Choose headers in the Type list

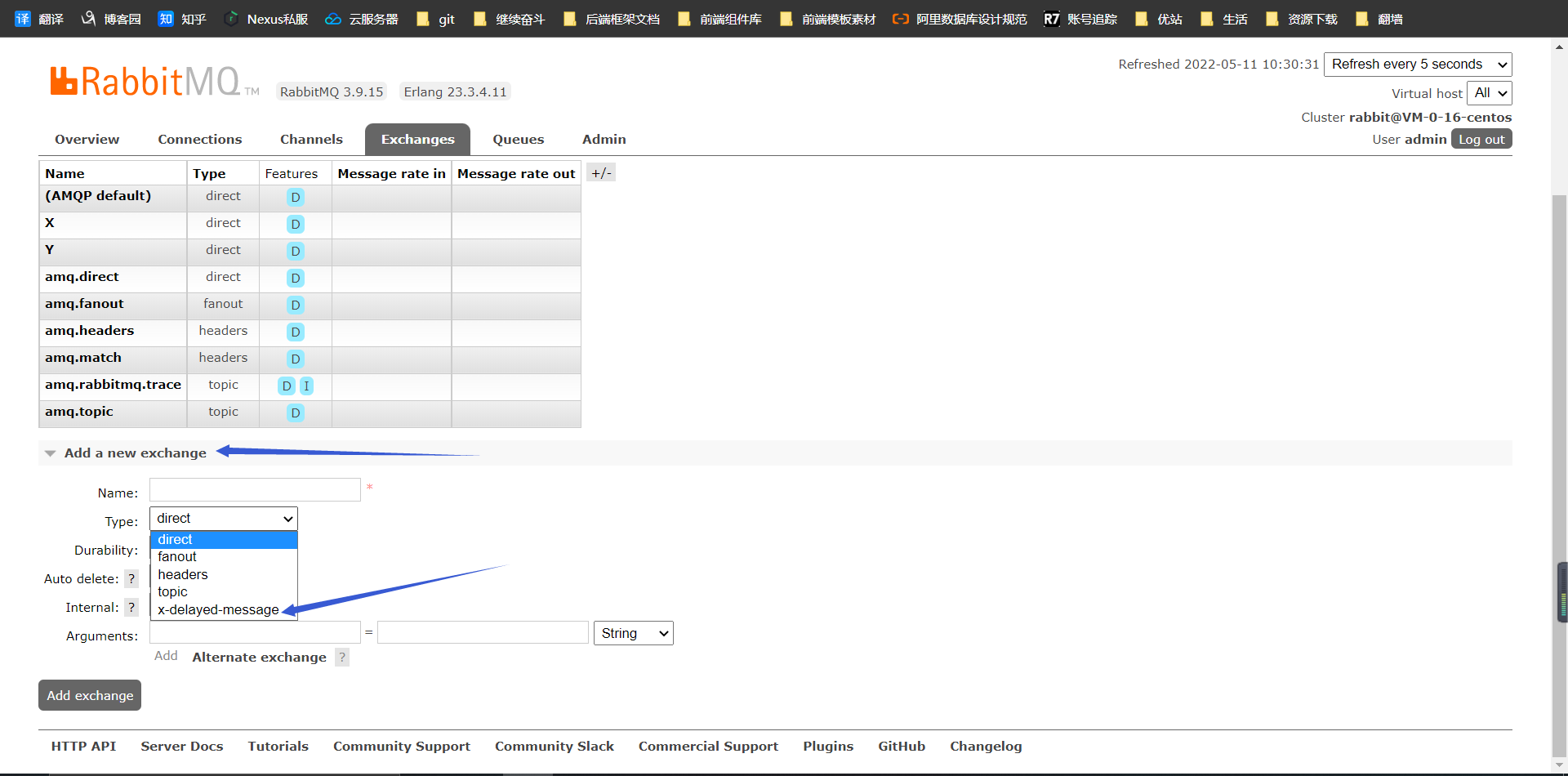[224, 575]
